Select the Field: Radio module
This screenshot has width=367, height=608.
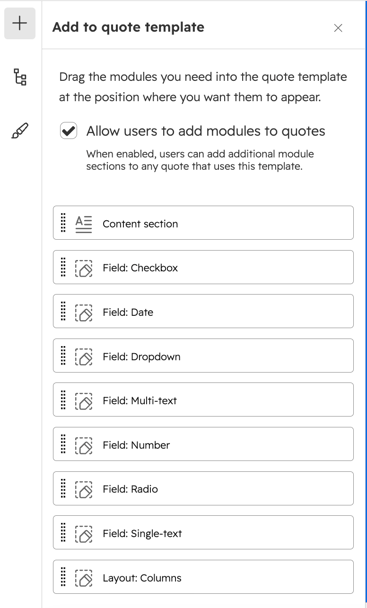[x=203, y=488]
